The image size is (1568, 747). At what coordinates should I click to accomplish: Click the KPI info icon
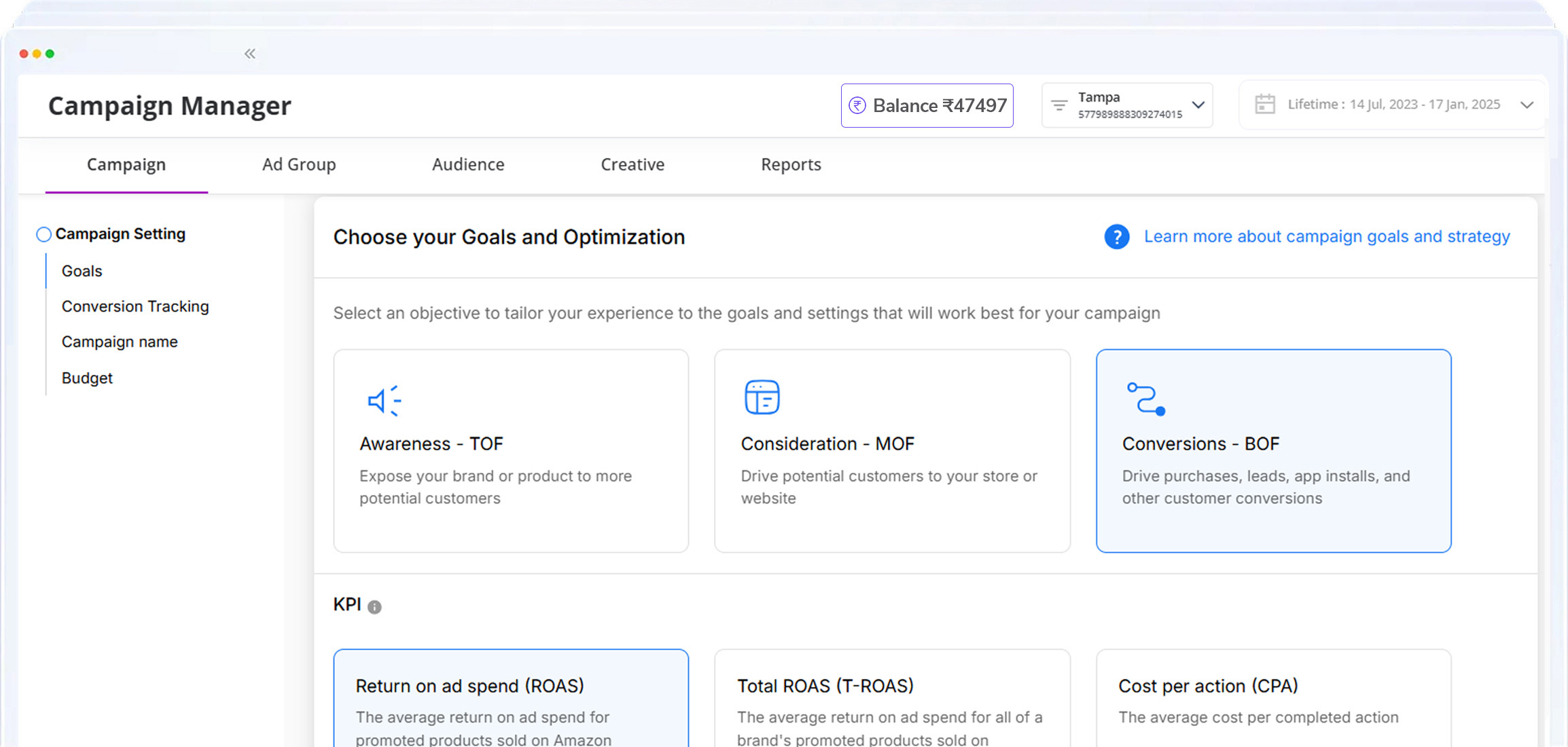(x=374, y=607)
